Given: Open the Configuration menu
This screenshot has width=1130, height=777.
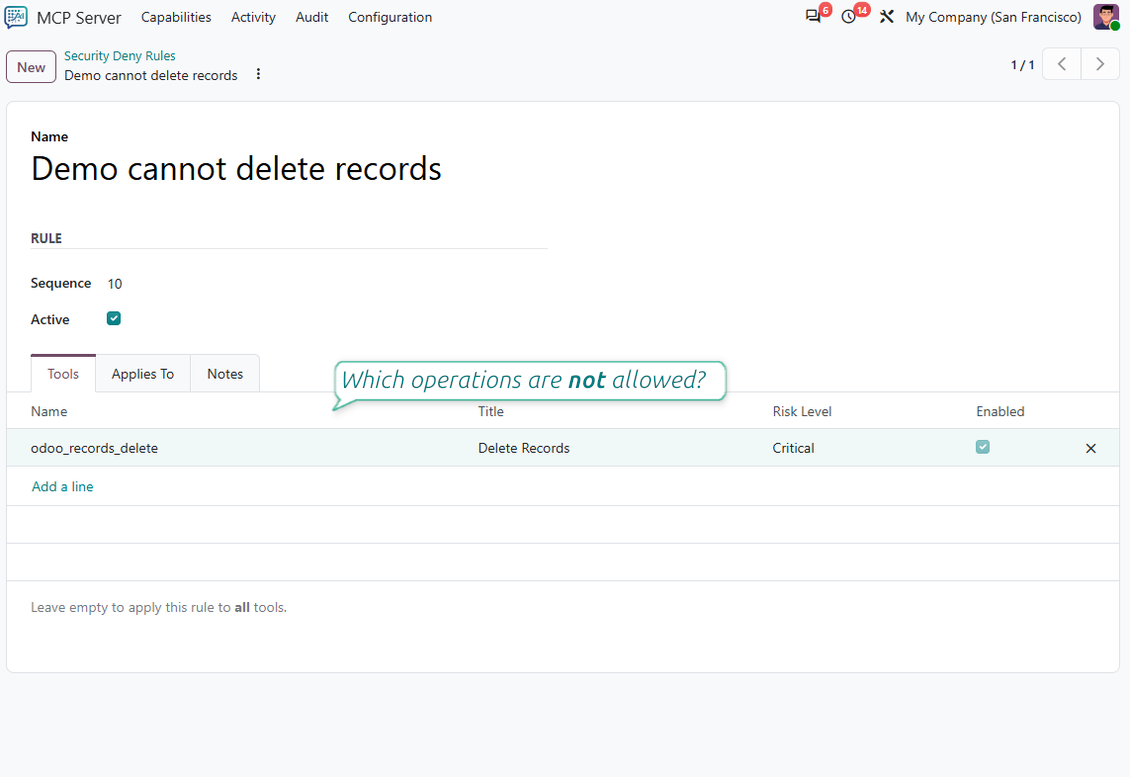Looking at the screenshot, I should [390, 17].
